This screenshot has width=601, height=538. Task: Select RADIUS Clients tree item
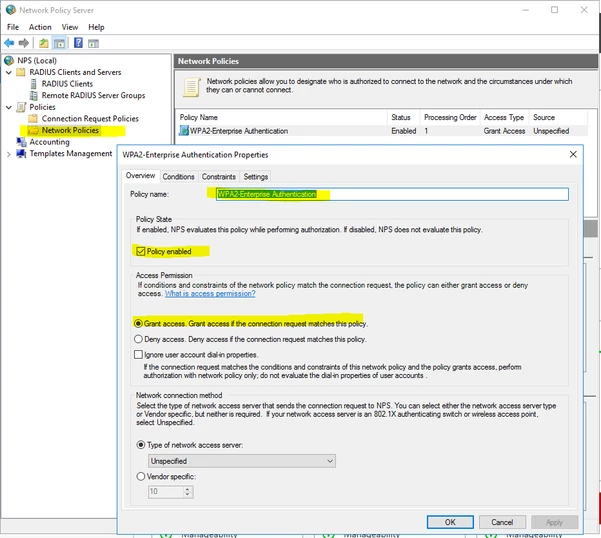[67, 84]
